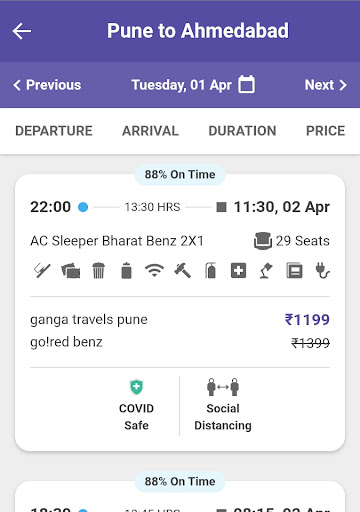The width and height of the screenshot is (360, 512).
Task: Tap the seat icon beside 29 Seats
Action: 263,241
